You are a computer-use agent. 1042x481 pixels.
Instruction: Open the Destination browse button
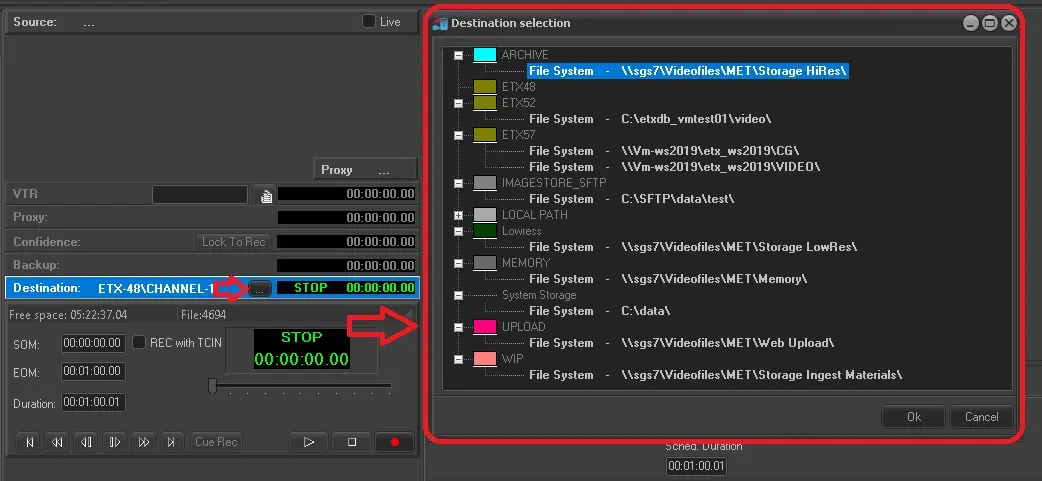click(x=259, y=288)
